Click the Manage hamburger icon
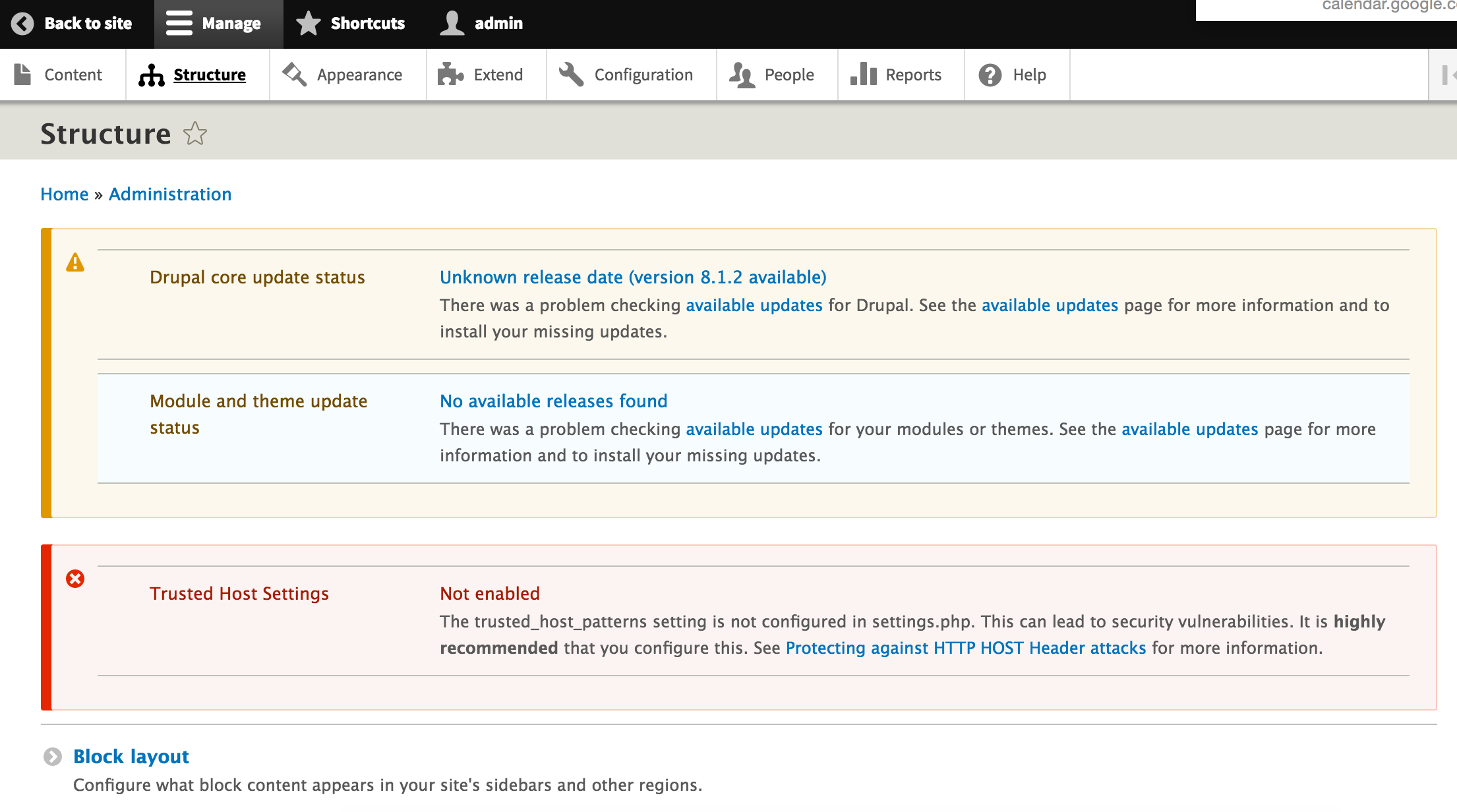Viewport: 1457px width, 812px height. click(179, 23)
